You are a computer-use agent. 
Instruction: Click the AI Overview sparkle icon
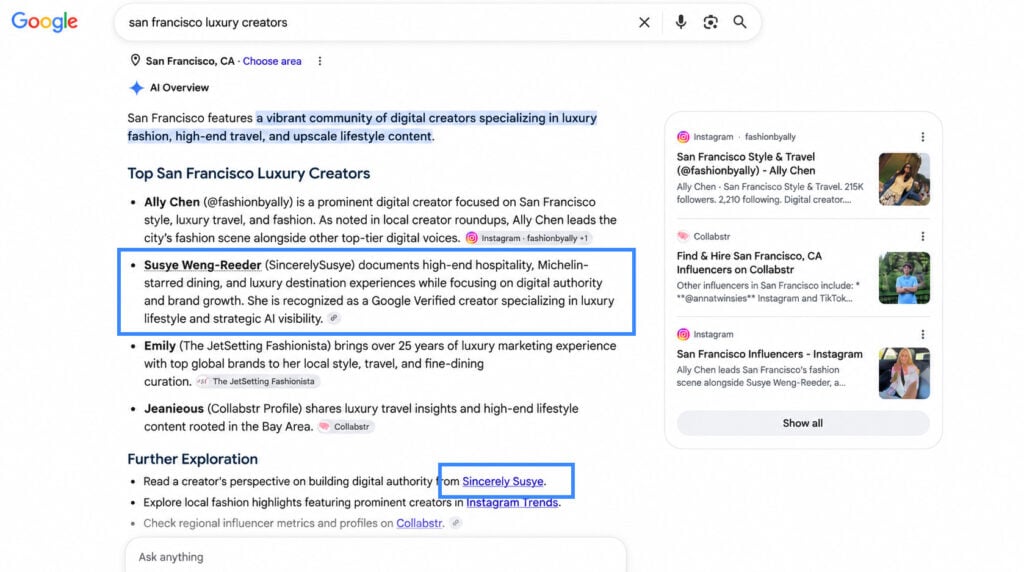[136, 87]
